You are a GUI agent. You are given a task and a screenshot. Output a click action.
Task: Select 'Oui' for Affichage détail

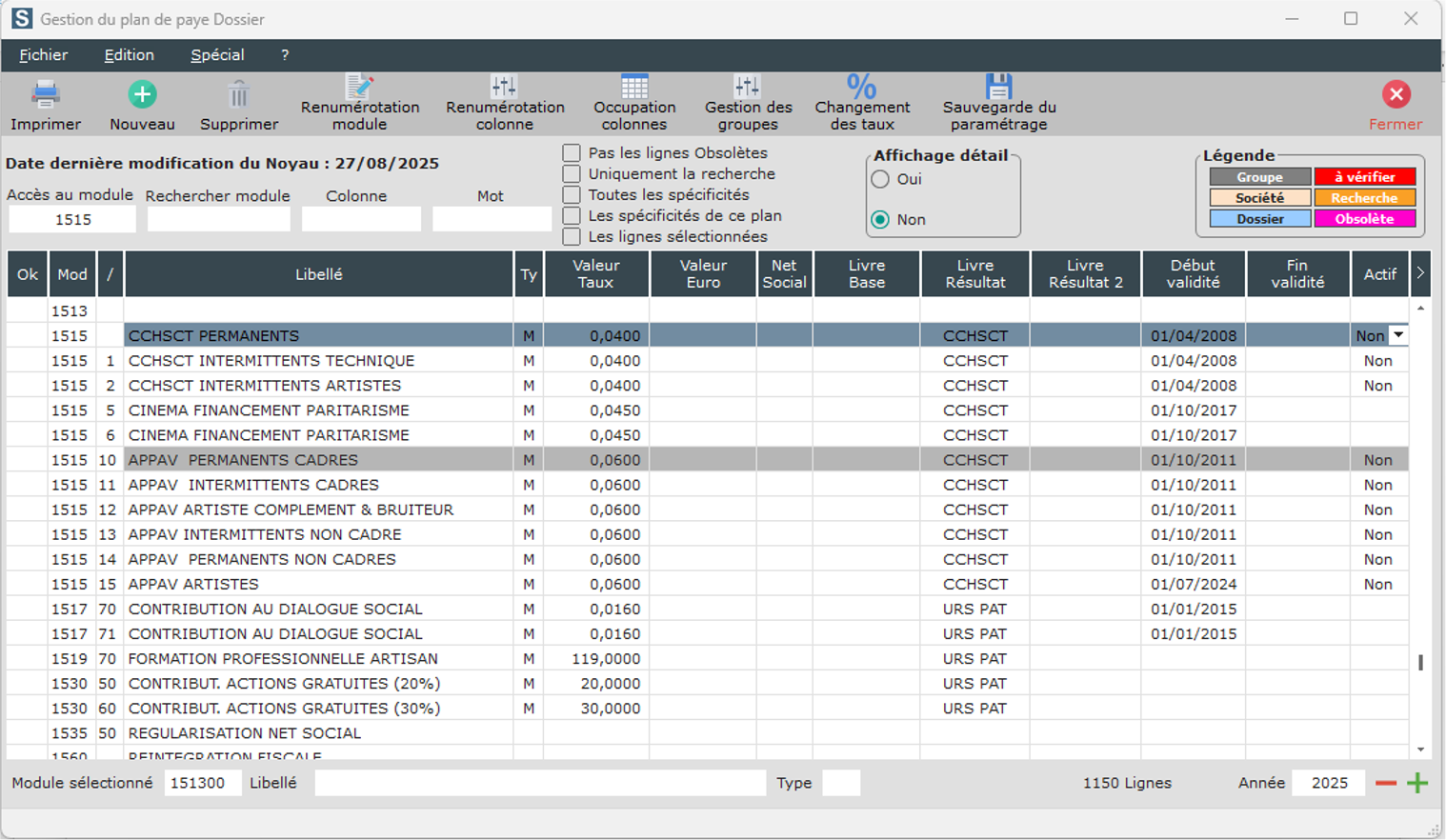tap(880, 179)
